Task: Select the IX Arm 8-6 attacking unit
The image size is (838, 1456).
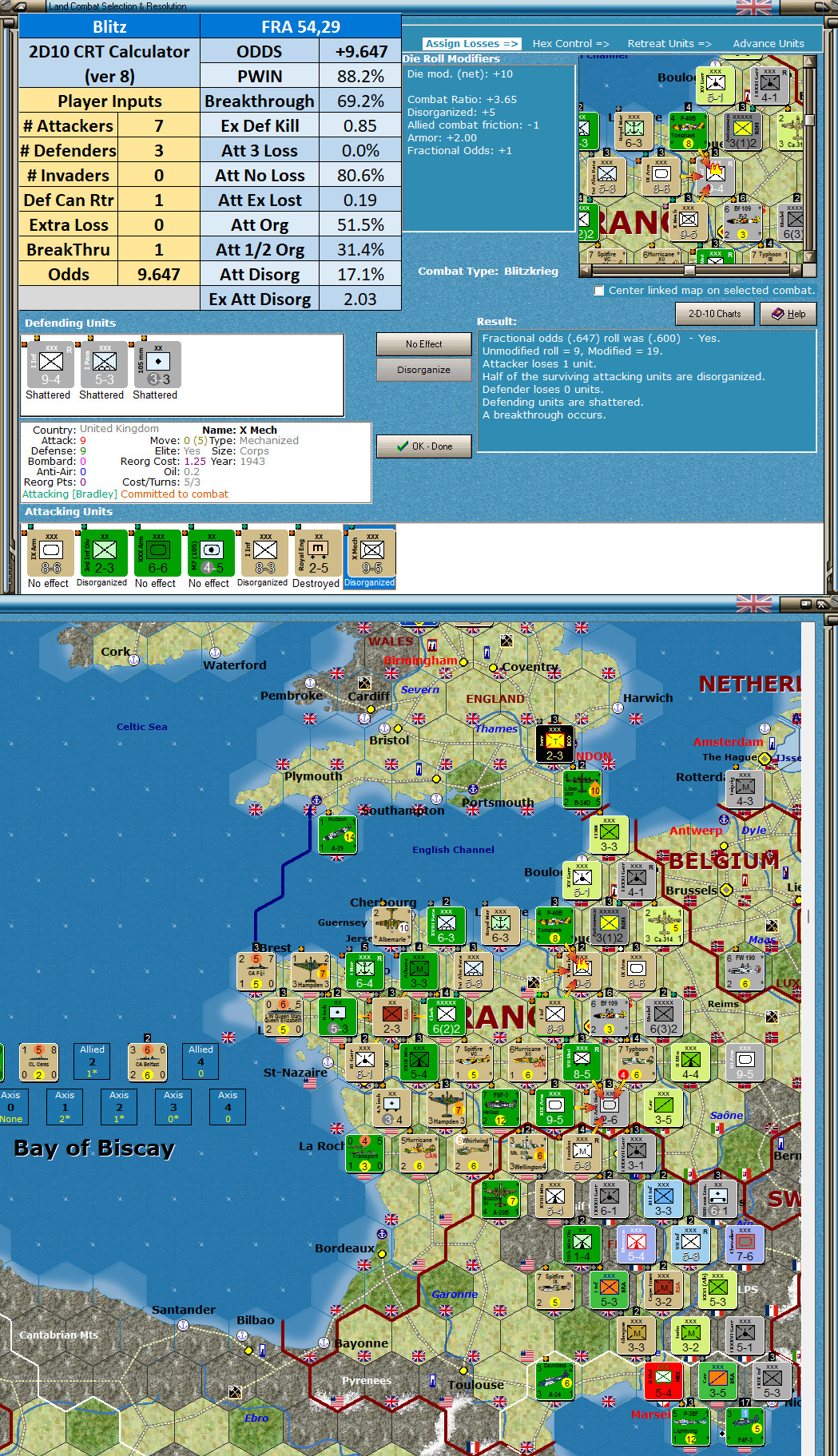Action: coord(51,553)
